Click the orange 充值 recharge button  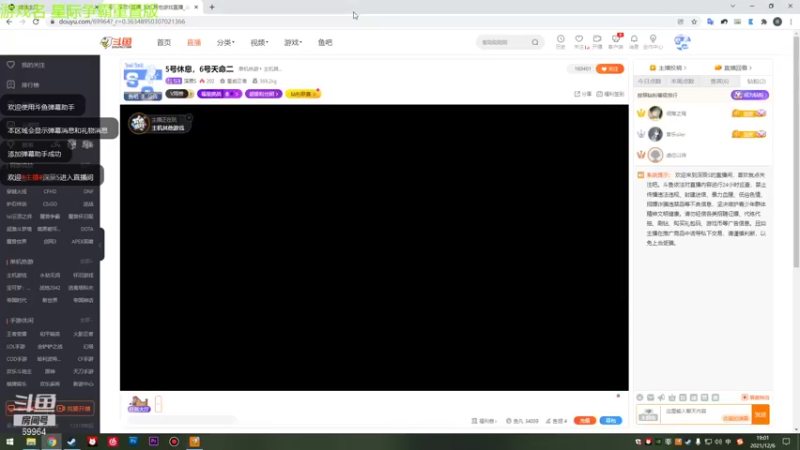(x=585, y=420)
